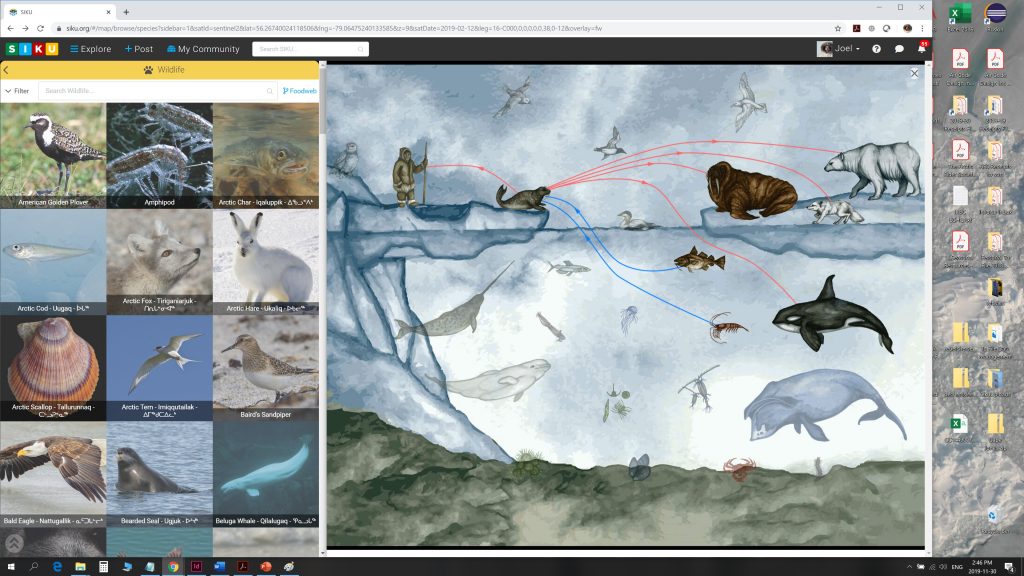Click the scroll-to-top double chevron button
This screenshot has height=576, width=1024.
(14, 543)
